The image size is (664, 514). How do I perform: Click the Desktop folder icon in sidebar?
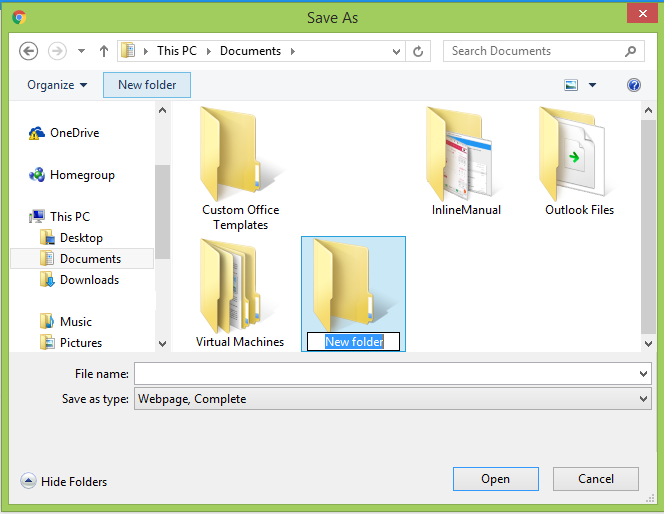(x=47, y=238)
